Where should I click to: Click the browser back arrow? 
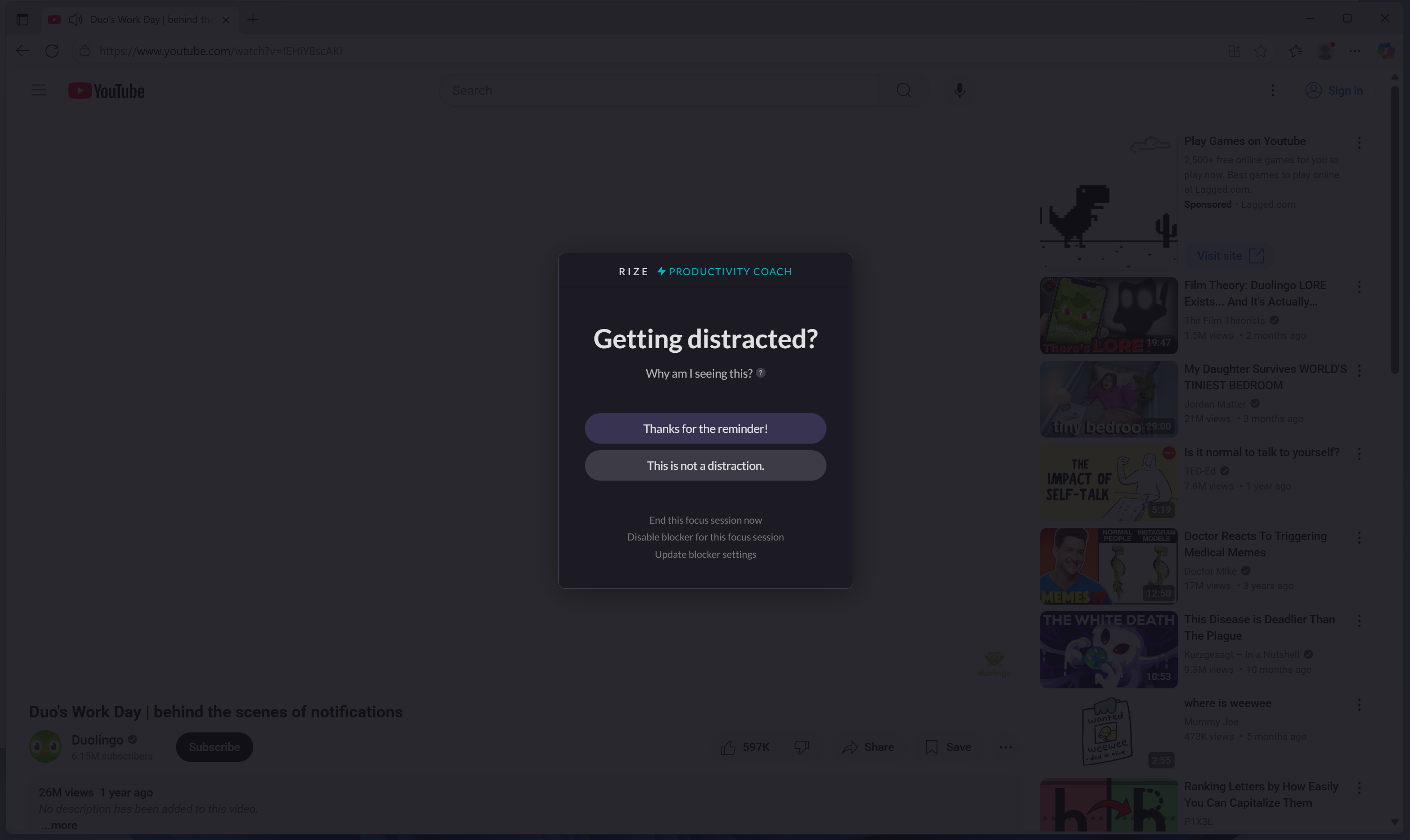click(22, 51)
